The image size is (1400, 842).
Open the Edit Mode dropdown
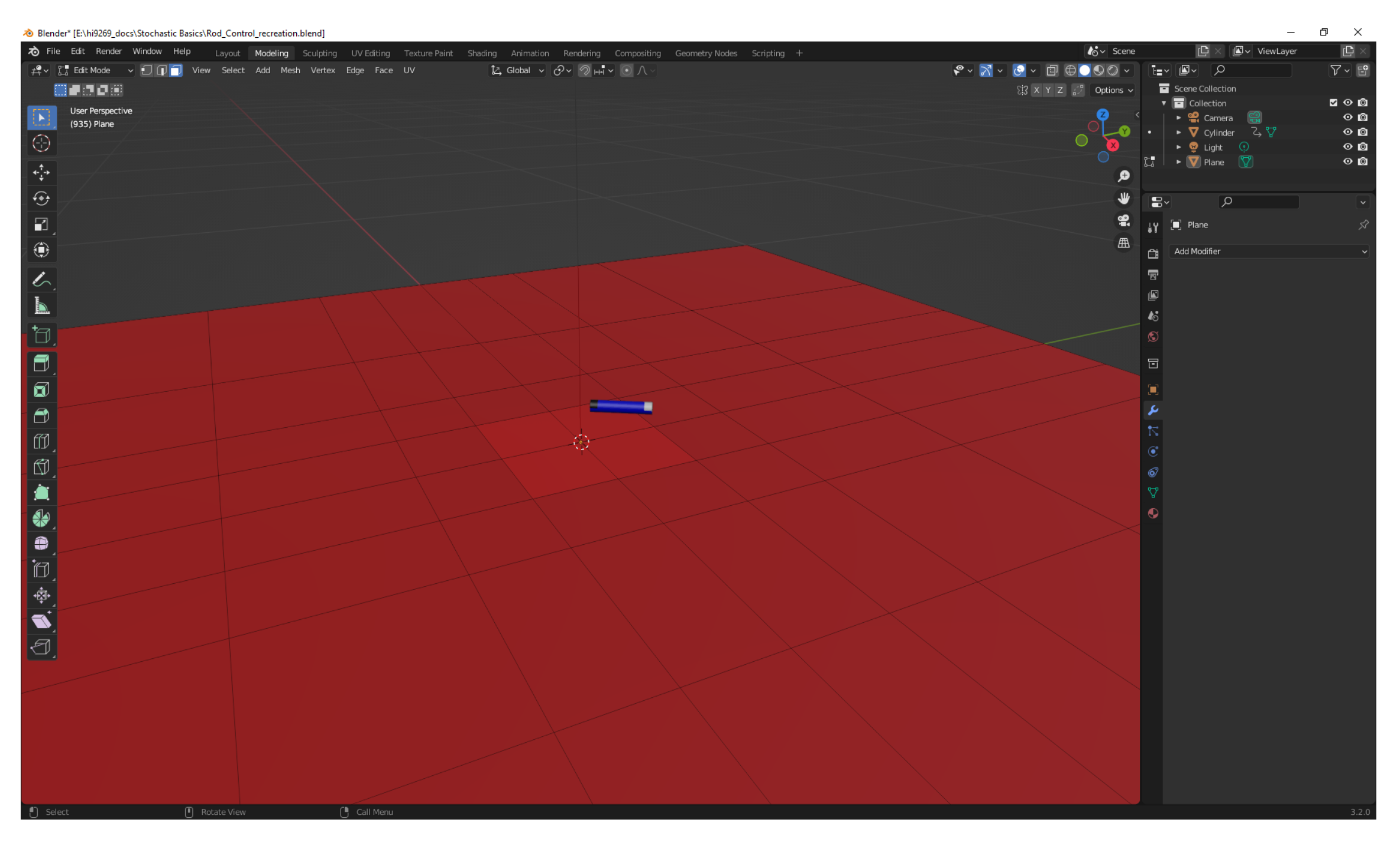point(96,70)
